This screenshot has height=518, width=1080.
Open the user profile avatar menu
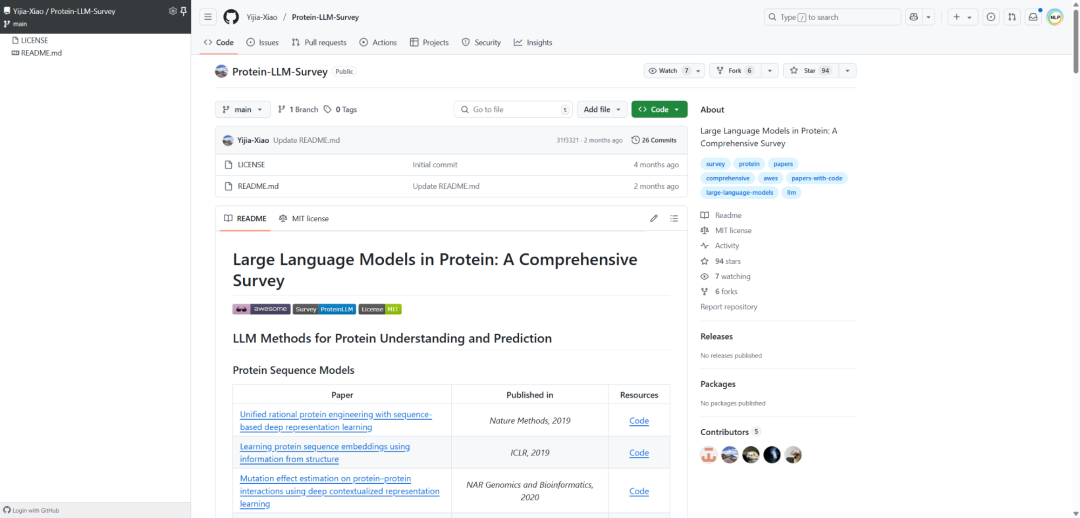[1055, 17]
